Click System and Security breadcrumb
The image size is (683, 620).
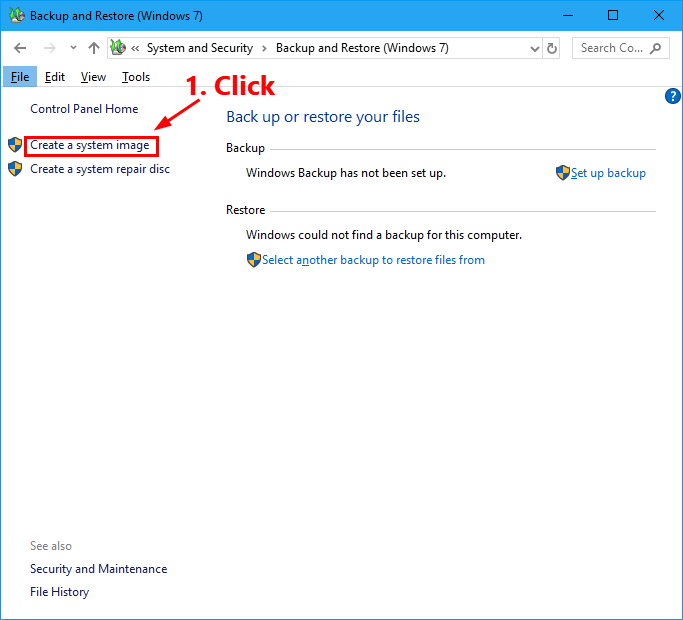[200, 48]
